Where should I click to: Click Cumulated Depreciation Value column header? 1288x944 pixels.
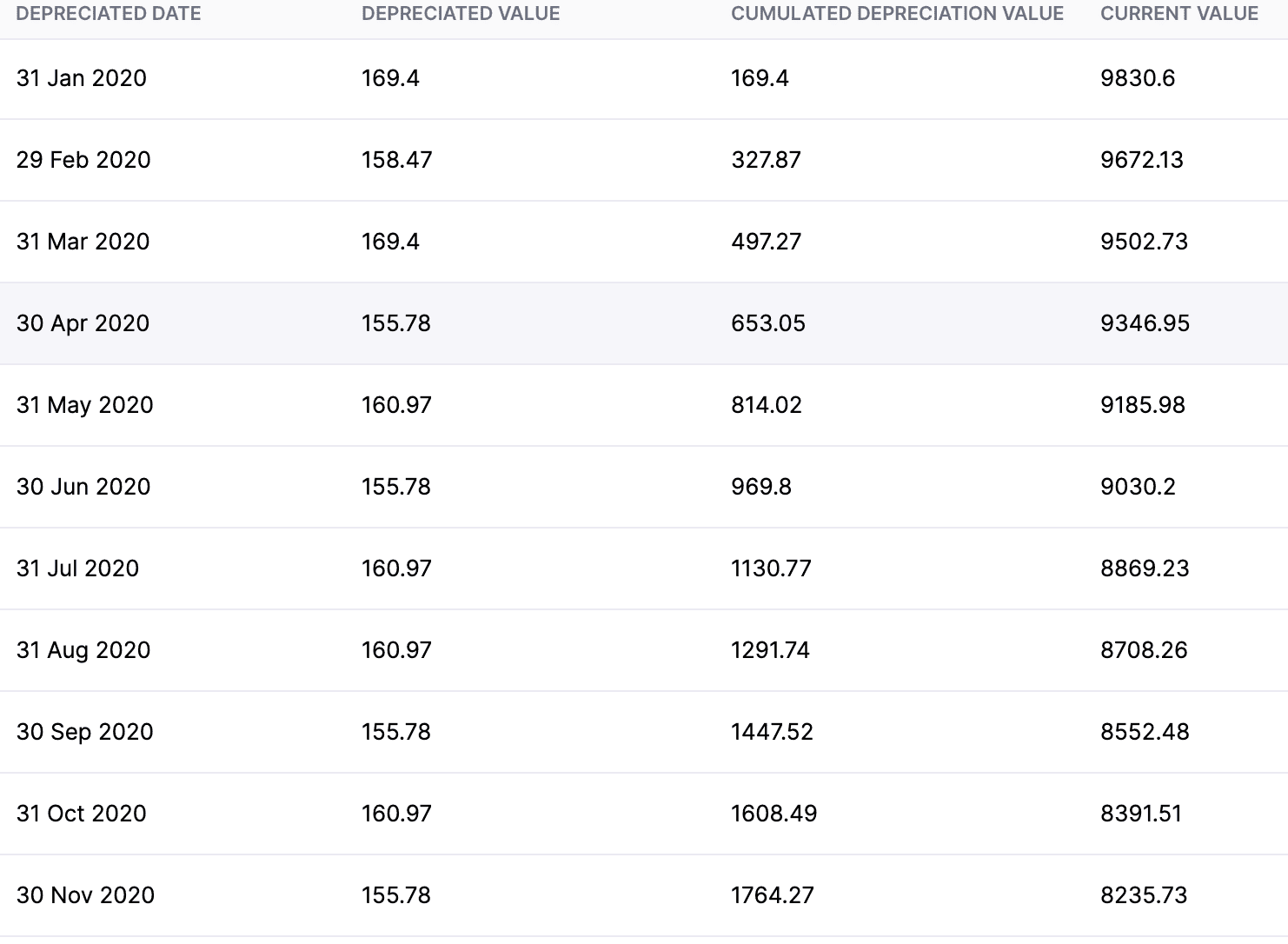click(x=897, y=14)
